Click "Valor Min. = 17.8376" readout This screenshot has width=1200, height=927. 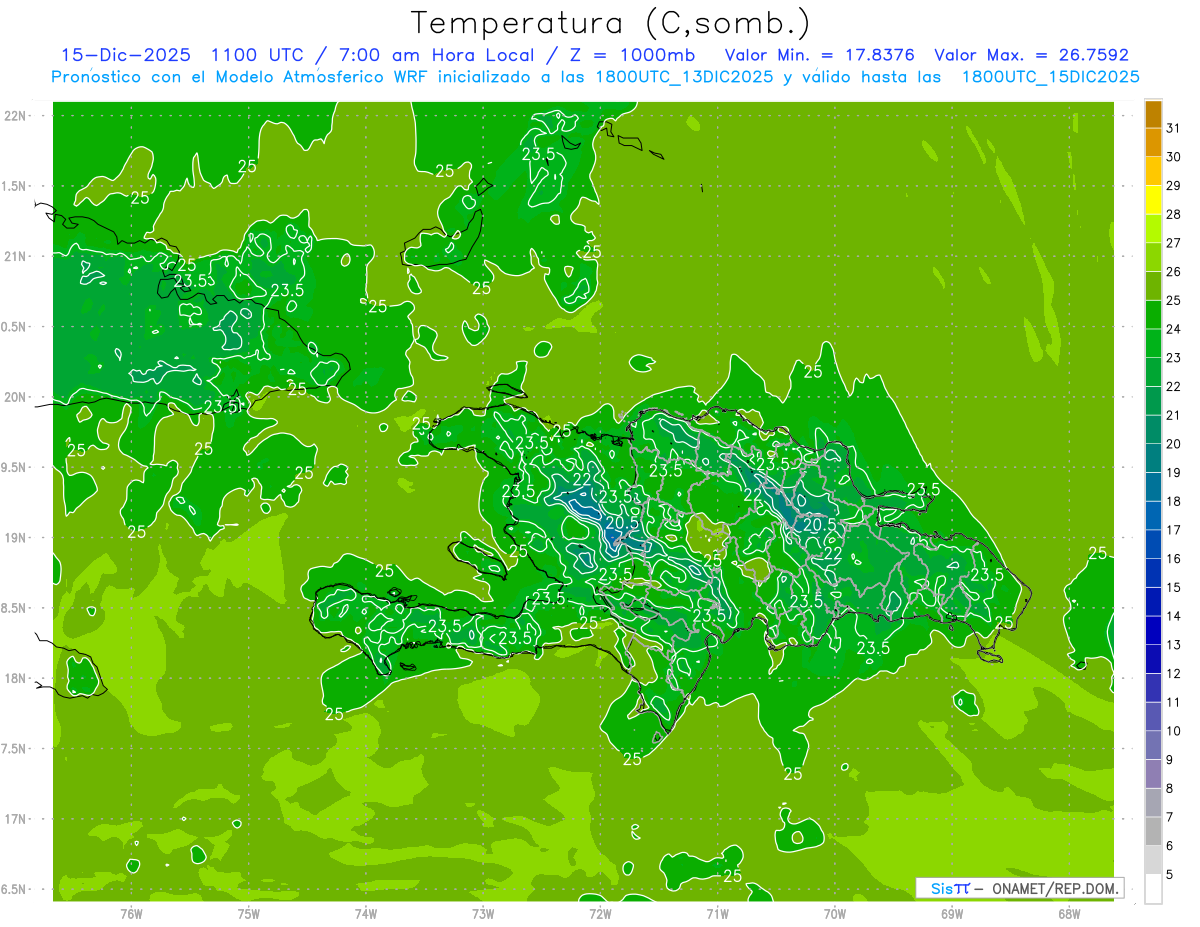pos(819,55)
